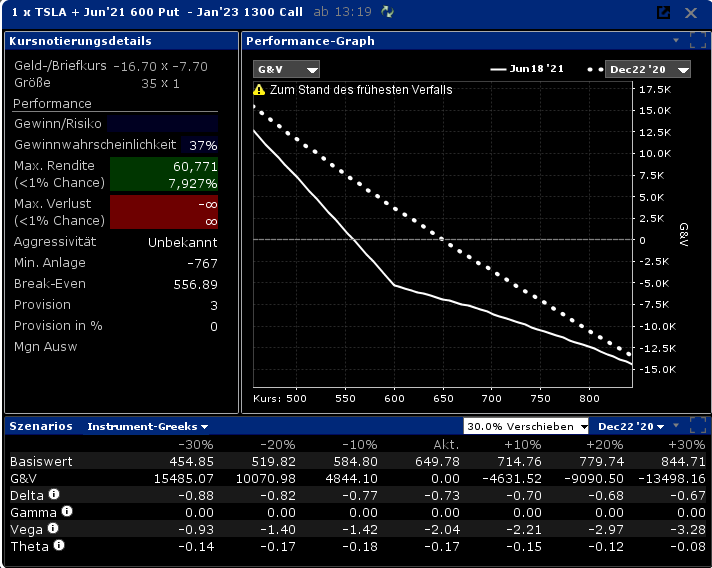Open the G&V graph type dropdown
This screenshot has height=568, width=712.
(286, 69)
